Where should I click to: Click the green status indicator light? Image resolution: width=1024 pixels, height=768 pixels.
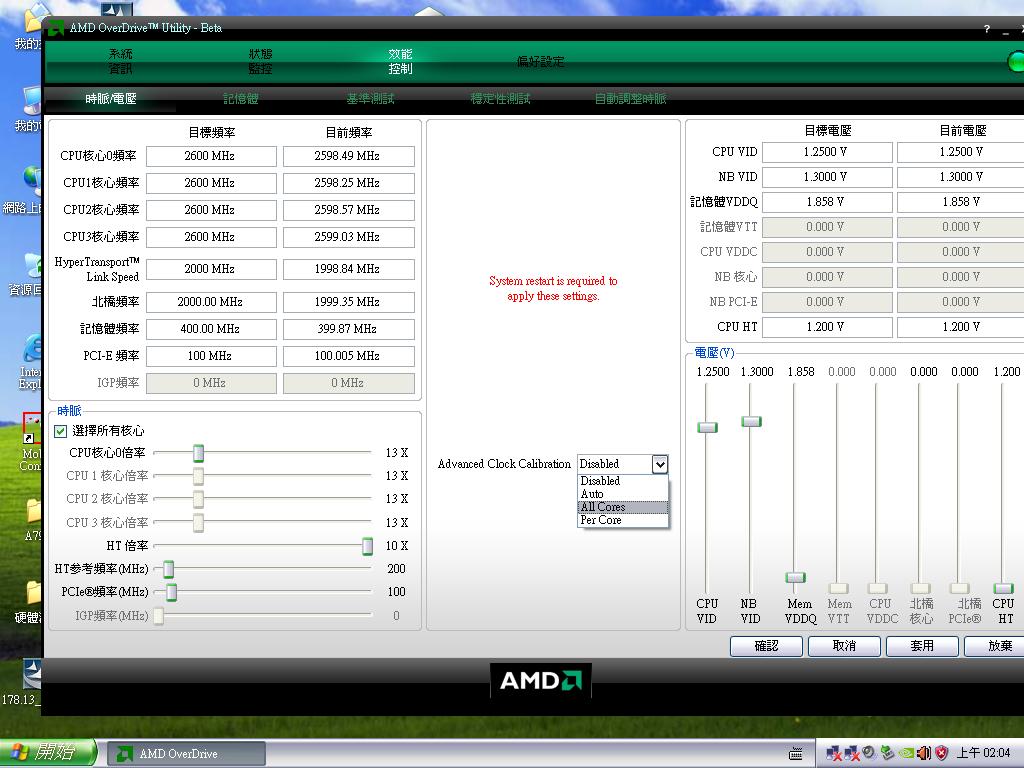pyautogui.click(x=1016, y=62)
